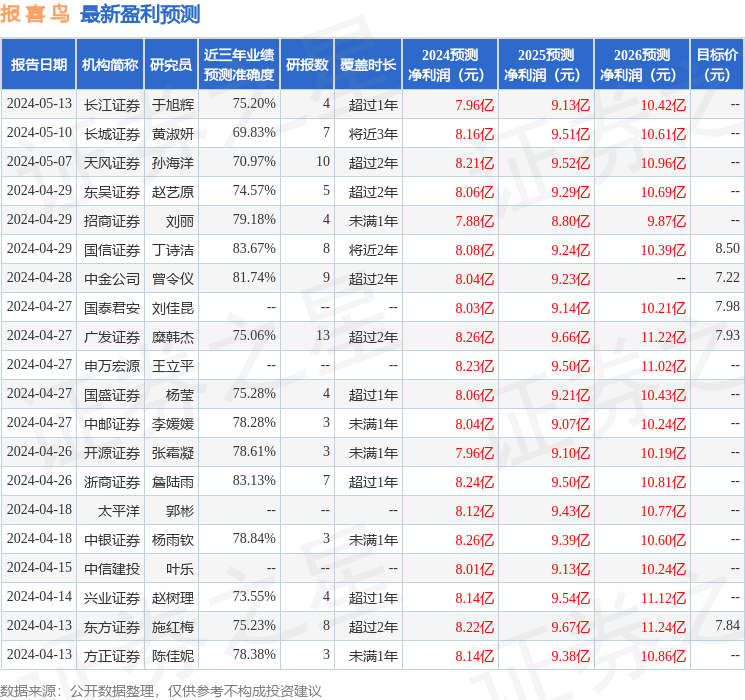Click 2026 forecast value 9.87亿
The height and width of the screenshot is (700, 745).
pyautogui.click(x=667, y=221)
